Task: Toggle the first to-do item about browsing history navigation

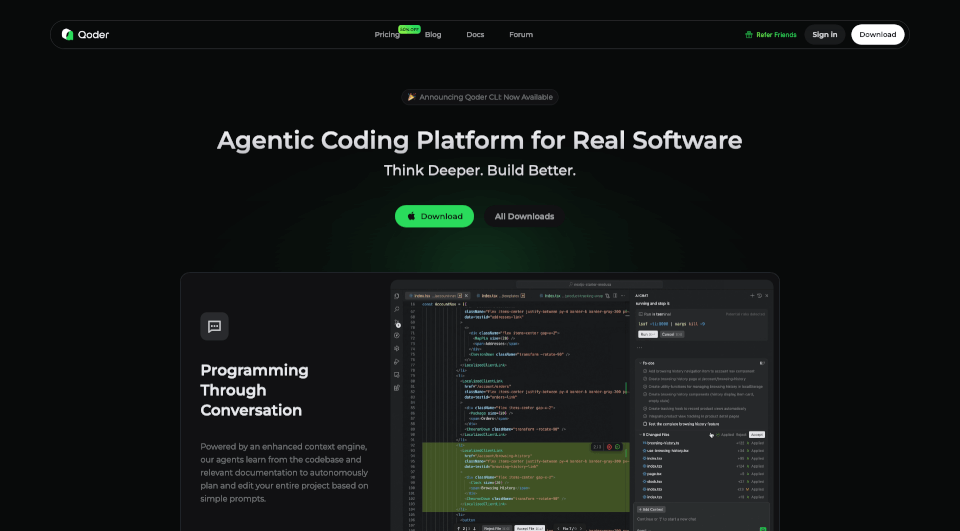Action: (643, 371)
